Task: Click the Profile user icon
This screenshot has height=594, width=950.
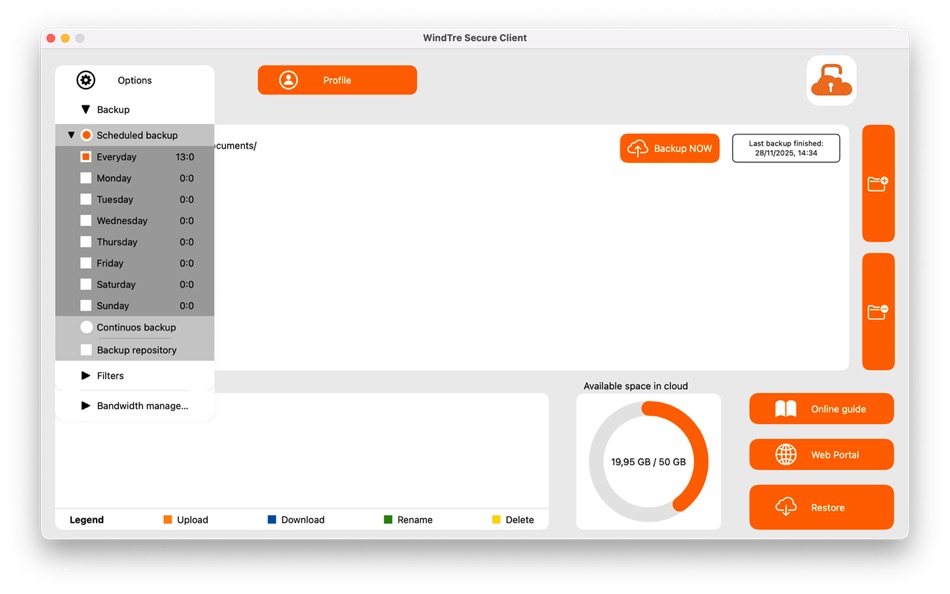Action: point(289,80)
